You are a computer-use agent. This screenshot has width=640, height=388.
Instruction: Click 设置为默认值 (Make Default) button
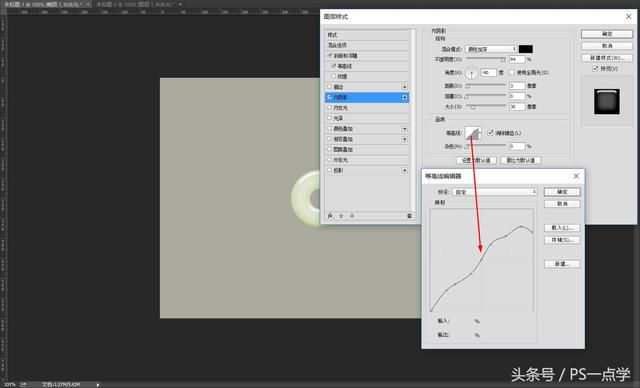(x=476, y=160)
